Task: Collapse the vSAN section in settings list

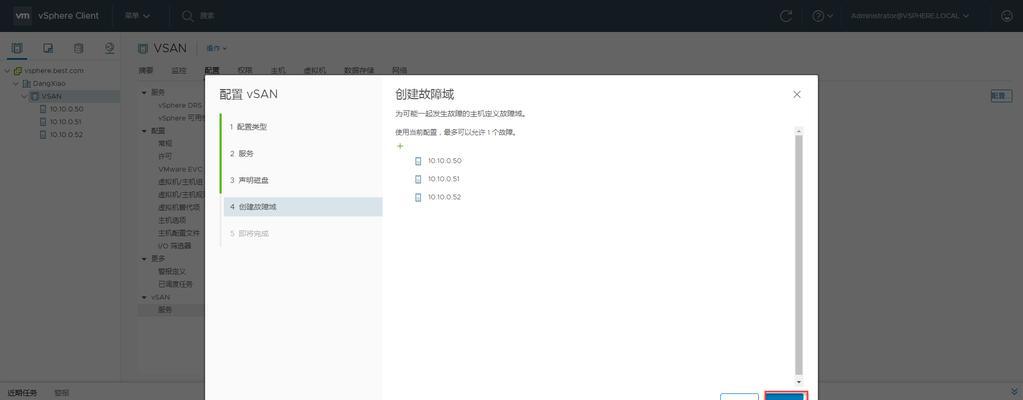Action: click(x=144, y=297)
